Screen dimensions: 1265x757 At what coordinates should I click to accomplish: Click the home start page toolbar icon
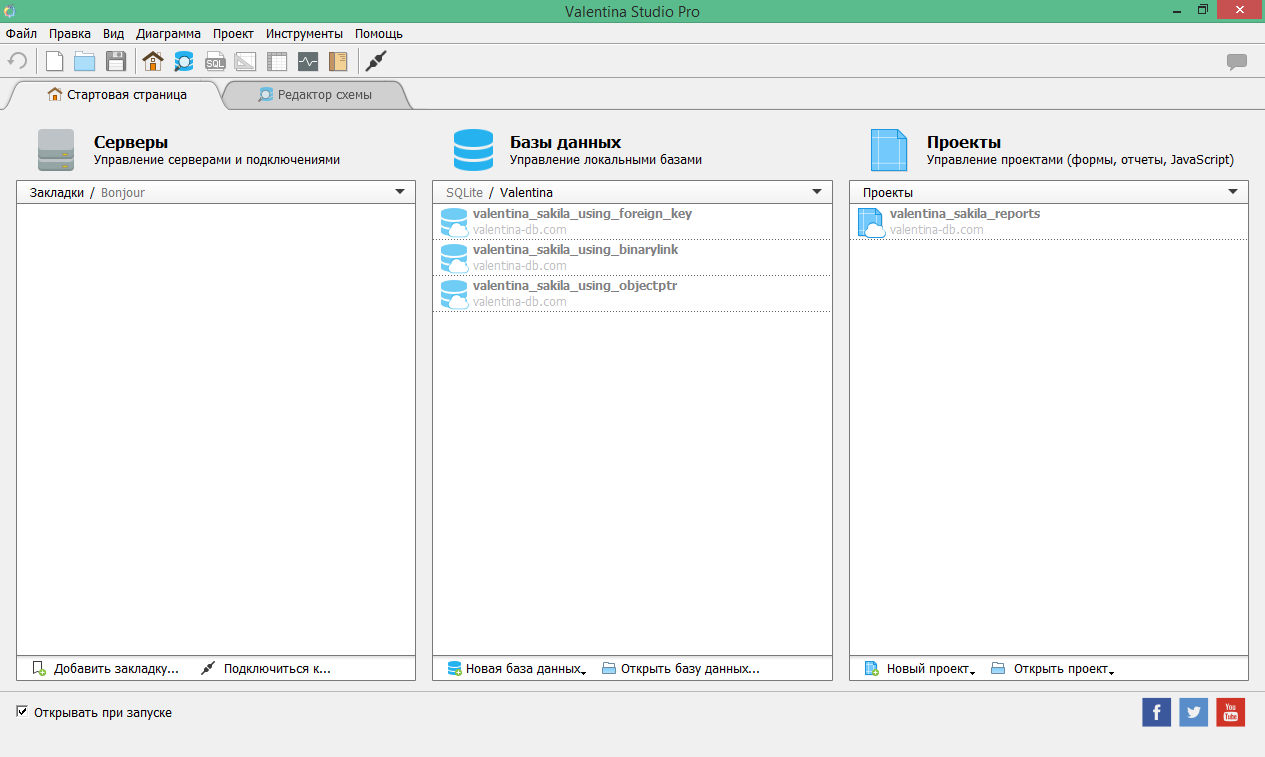pos(153,62)
